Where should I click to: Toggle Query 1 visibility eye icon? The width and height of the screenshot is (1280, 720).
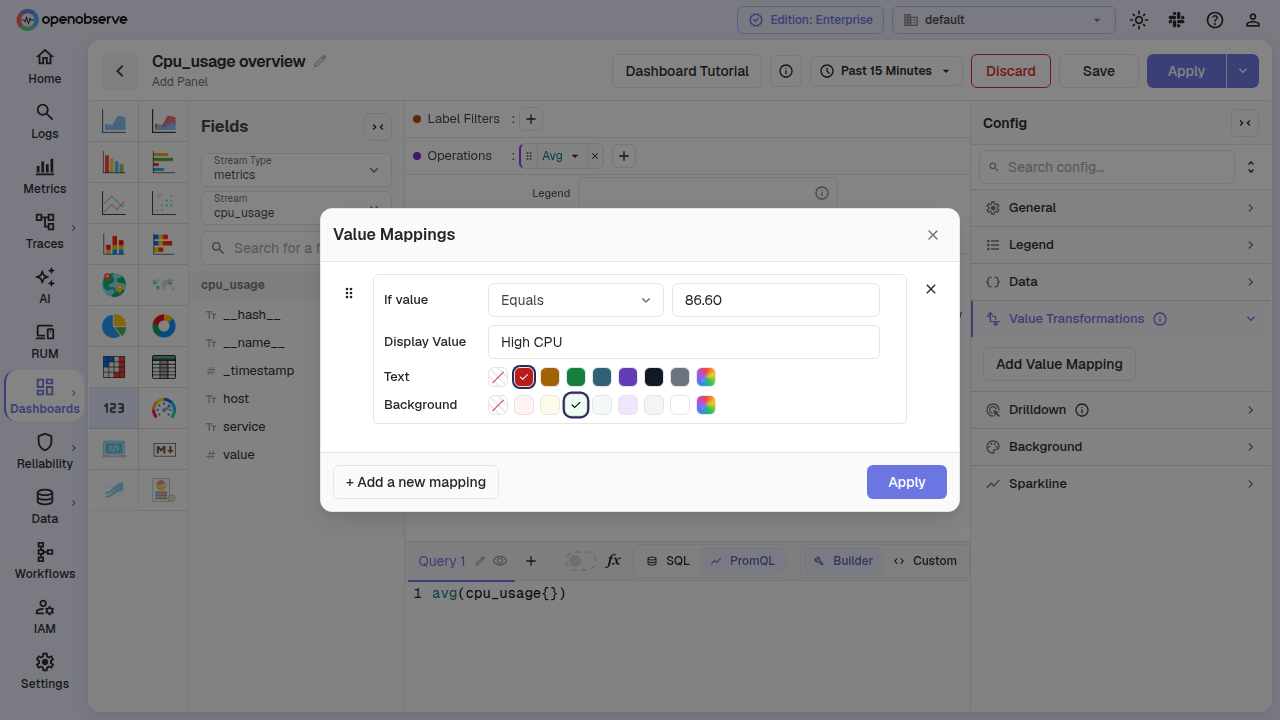[x=500, y=561]
